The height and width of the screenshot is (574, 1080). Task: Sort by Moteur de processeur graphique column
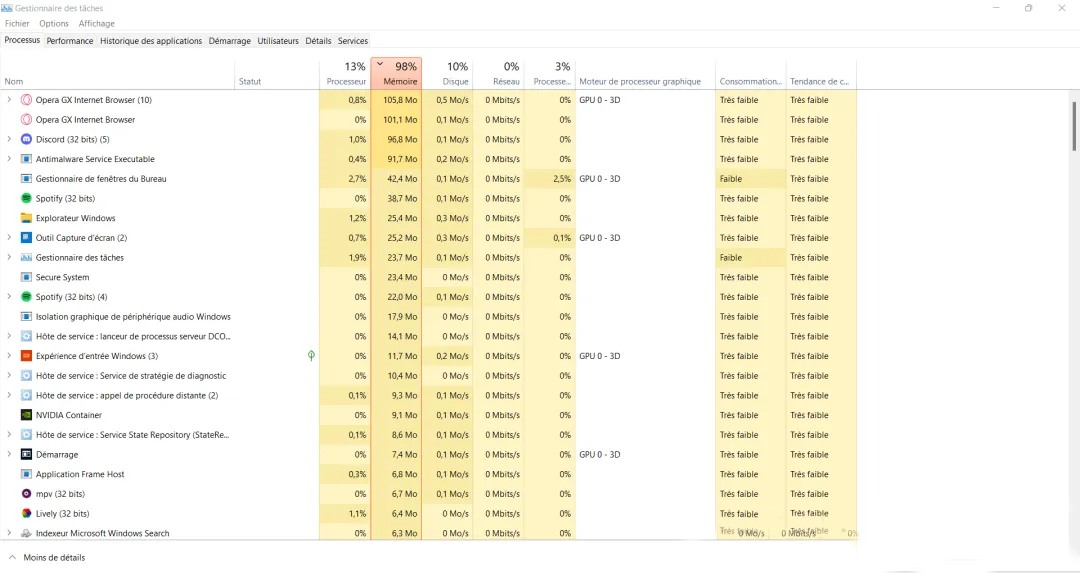click(645, 74)
